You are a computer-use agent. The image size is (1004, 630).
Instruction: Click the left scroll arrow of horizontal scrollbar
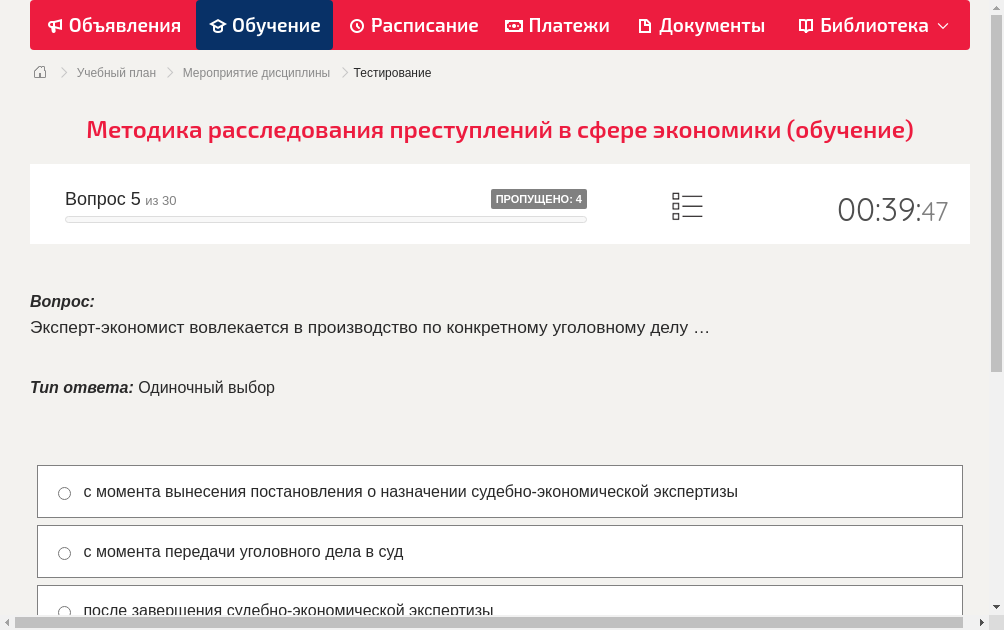click(x=8, y=621)
